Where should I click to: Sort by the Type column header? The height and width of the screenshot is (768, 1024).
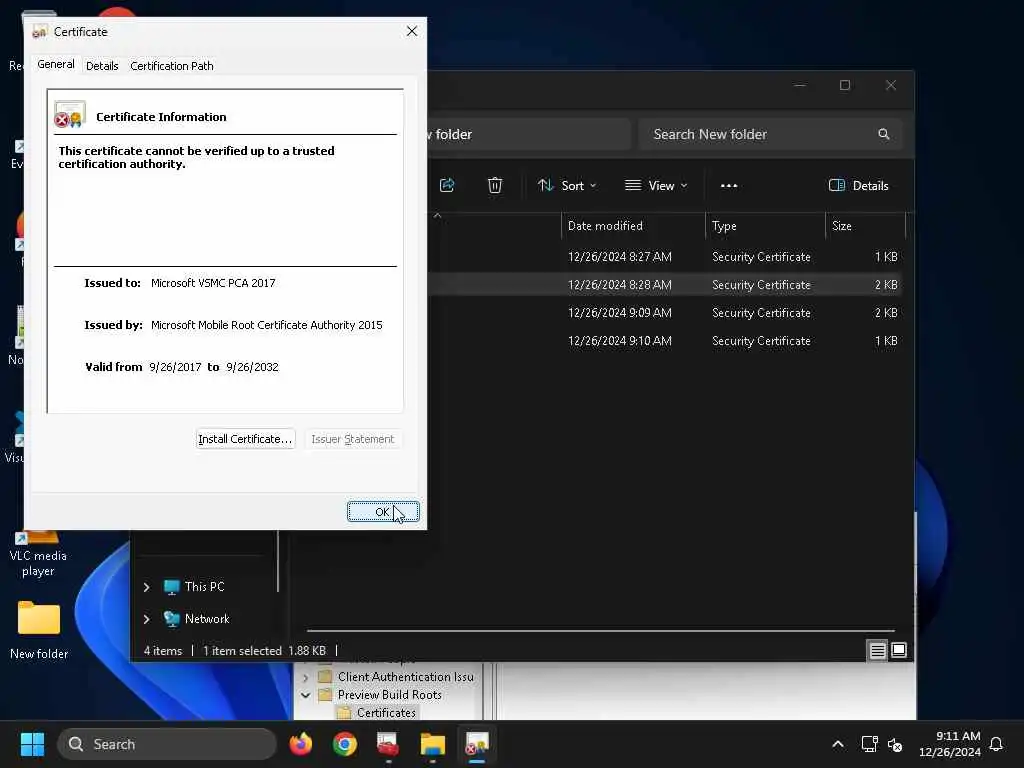pos(765,226)
